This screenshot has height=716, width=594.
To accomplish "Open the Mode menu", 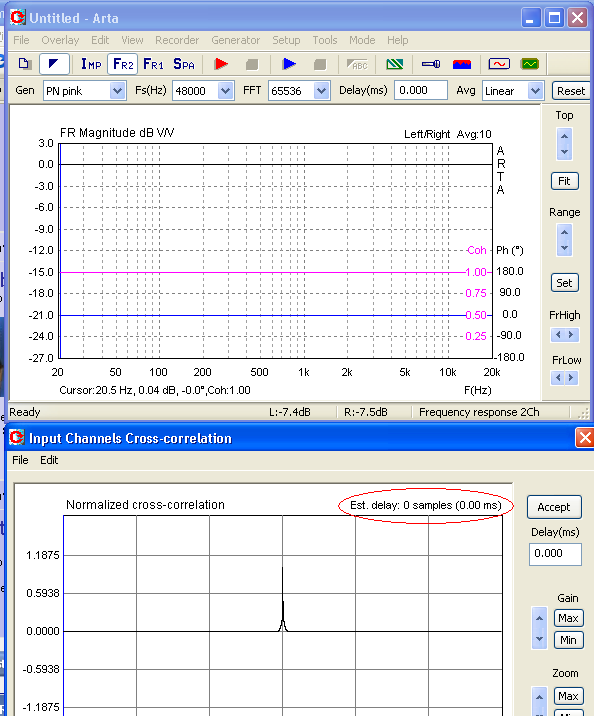I will click(x=362, y=40).
